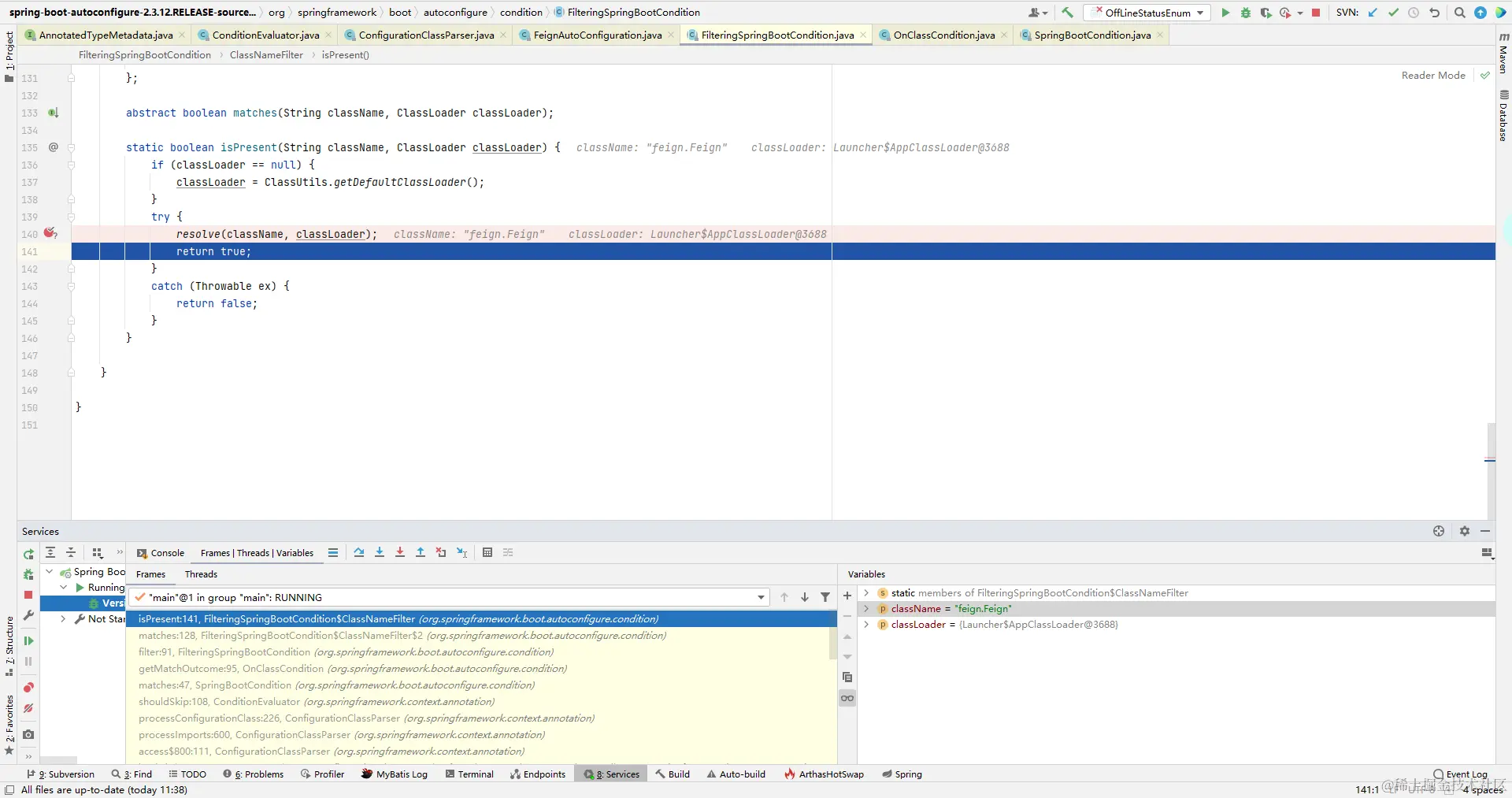Open the Problems tool window
Screen dimensions: 1512x798
click(253, 774)
